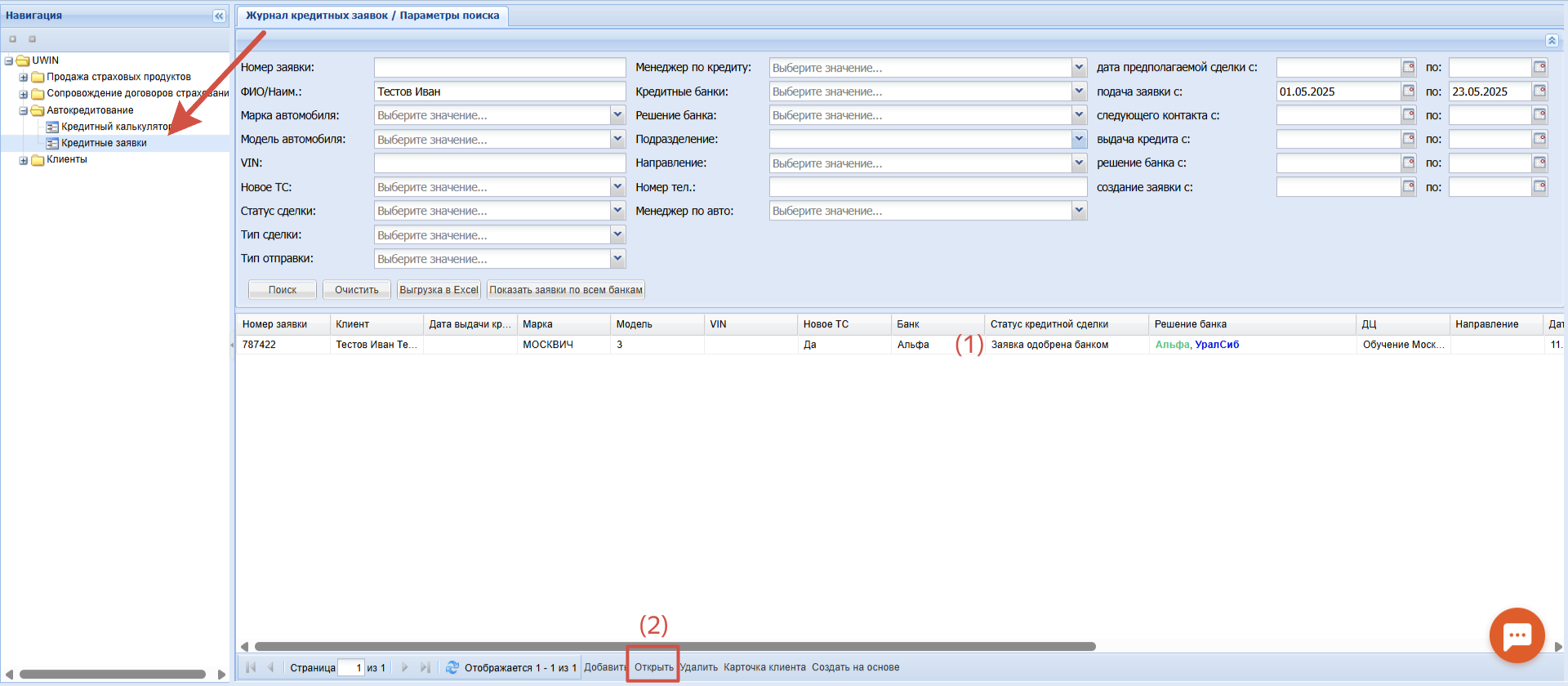Expand the Статус сделки combo box
The image size is (1568, 686).
coord(617,211)
